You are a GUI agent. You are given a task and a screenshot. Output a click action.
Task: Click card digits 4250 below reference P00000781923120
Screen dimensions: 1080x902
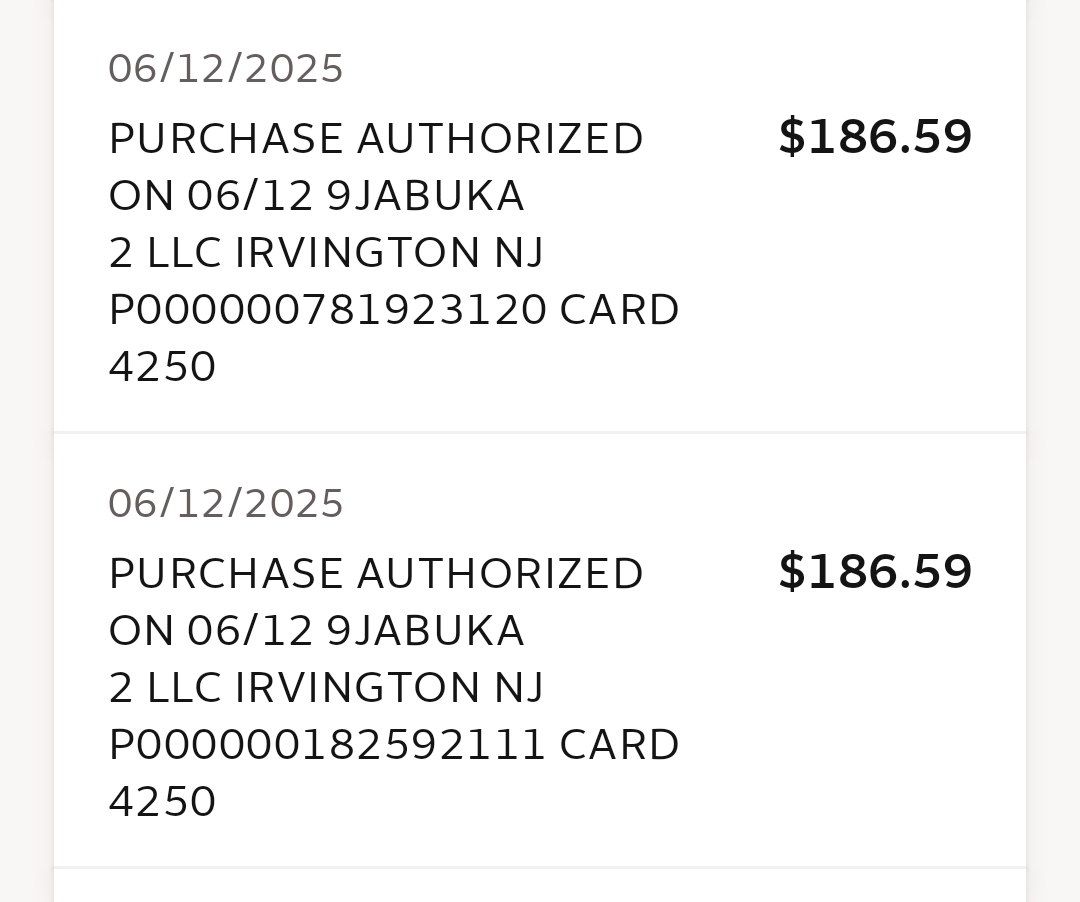point(162,368)
